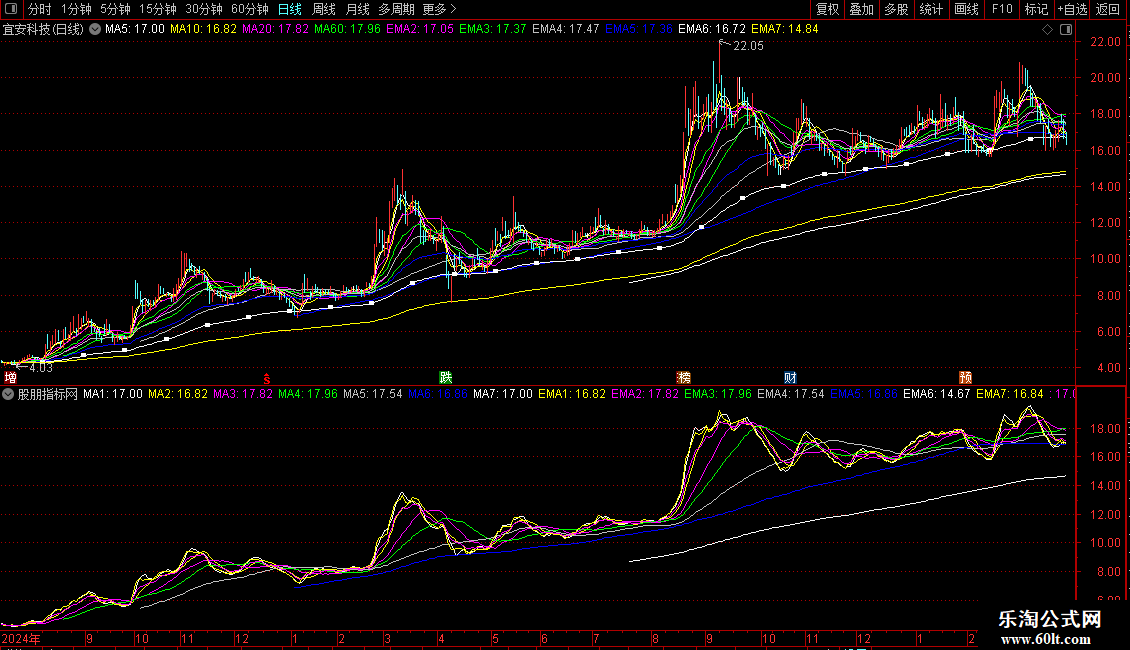Image resolution: width=1130 pixels, height=650 pixels.
Task: Select the 15分钟 period tab
Action: [x=158, y=9]
